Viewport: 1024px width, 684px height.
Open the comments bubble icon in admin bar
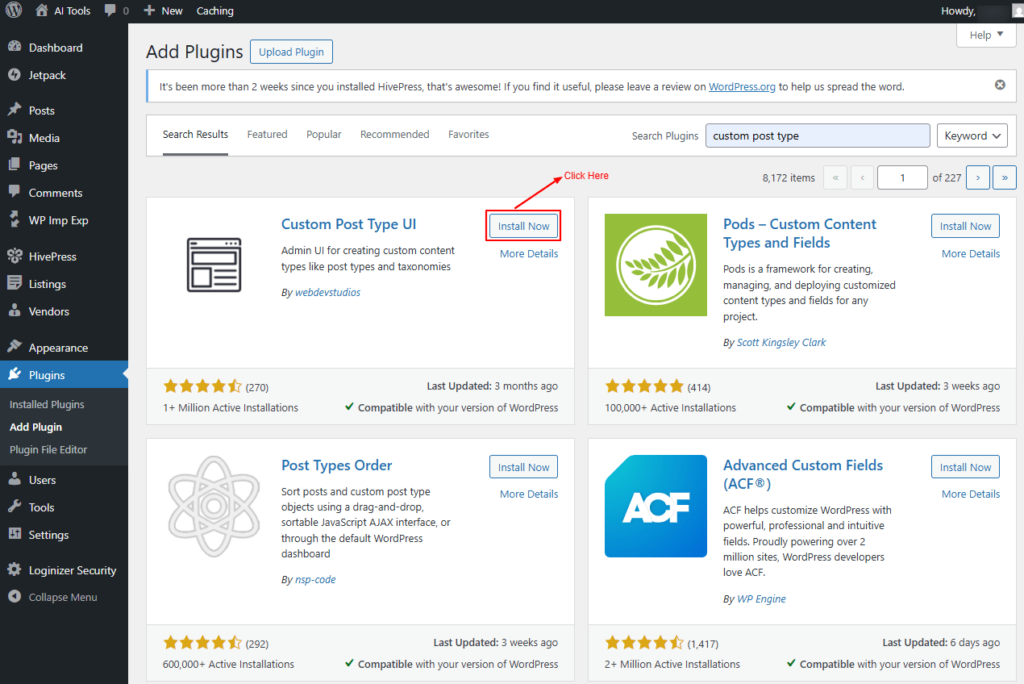click(111, 11)
